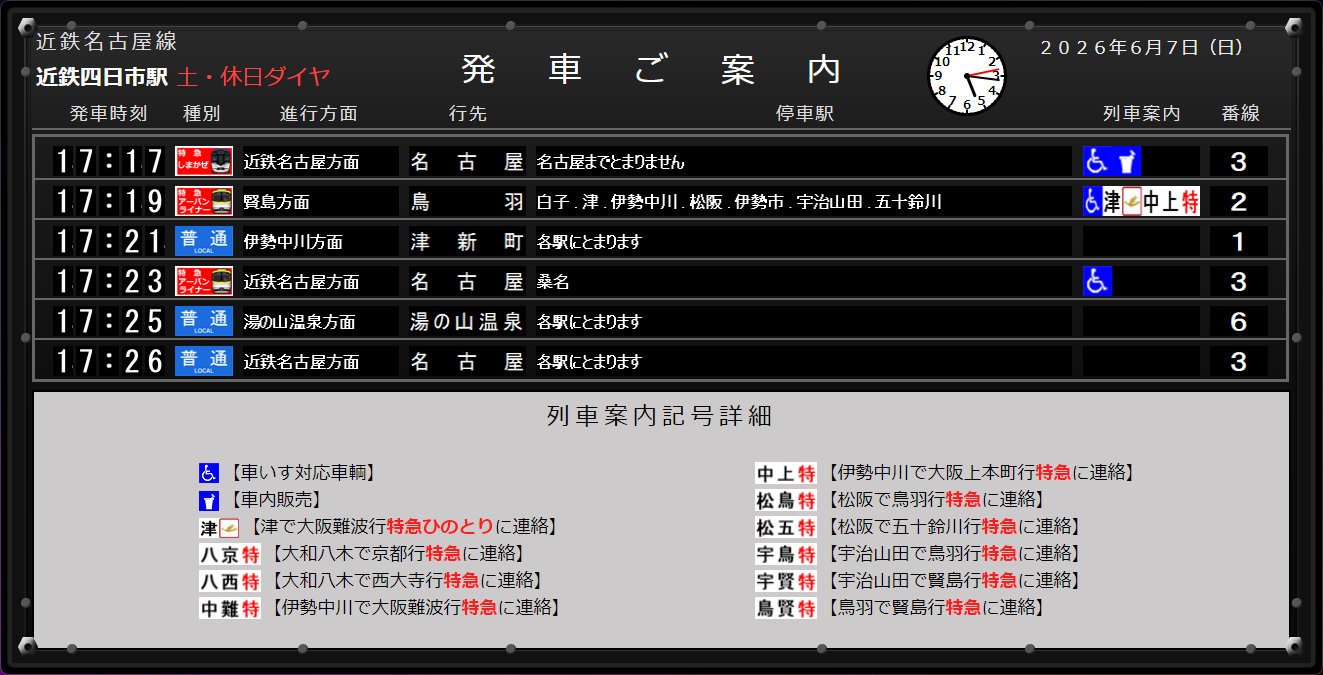The height and width of the screenshot is (675, 1323).
Task: Click the 近鉄四日市駅 station name
Action: pyautogui.click(x=102, y=76)
